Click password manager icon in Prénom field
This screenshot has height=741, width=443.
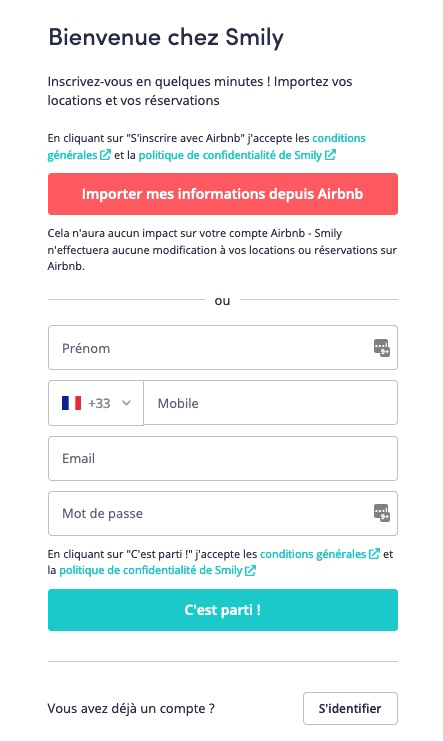(382, 348)
